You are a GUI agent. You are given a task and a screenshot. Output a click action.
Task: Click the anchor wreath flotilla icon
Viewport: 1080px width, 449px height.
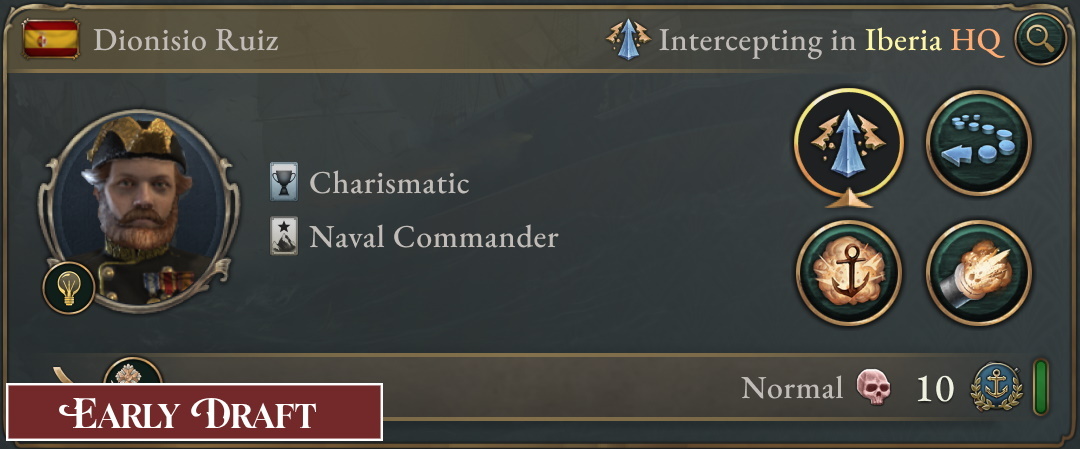coord(997,387)
